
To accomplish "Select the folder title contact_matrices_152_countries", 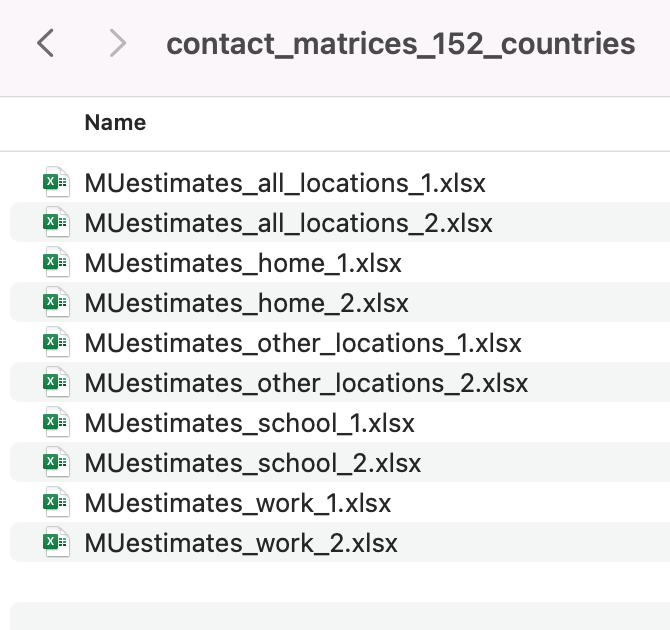I will coord(400,44).
